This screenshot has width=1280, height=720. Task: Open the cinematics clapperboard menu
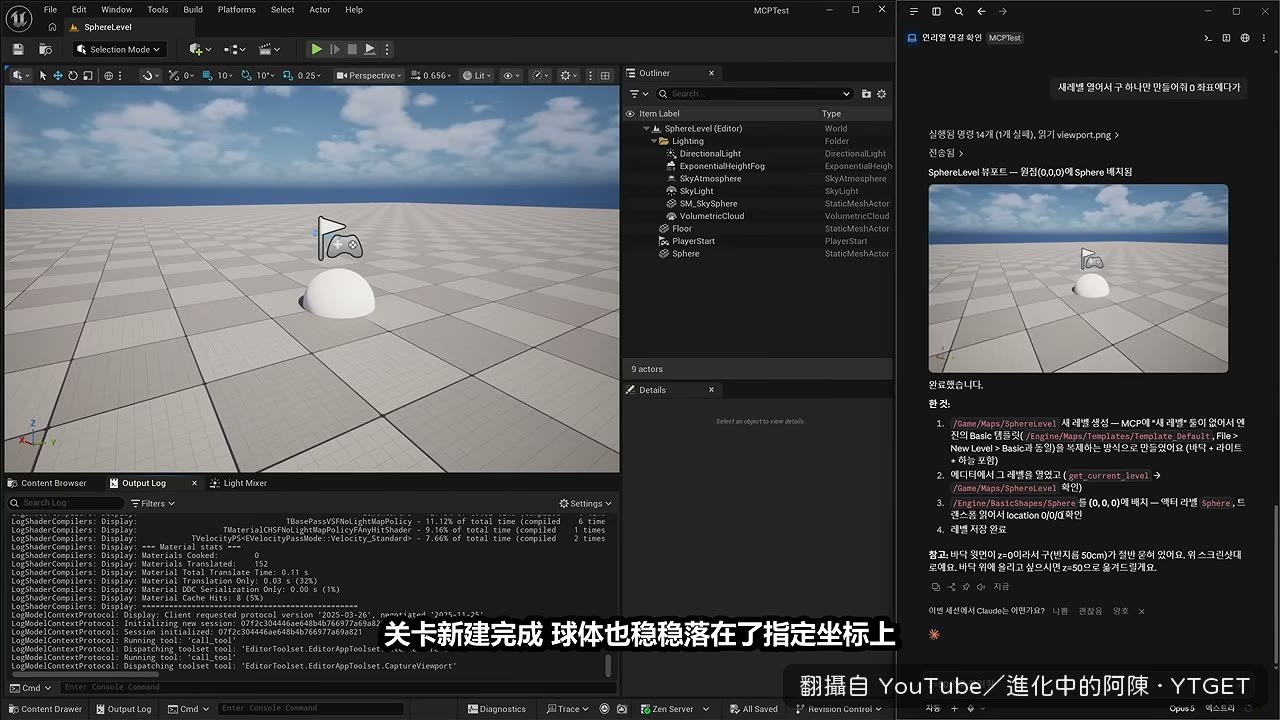click(269, 49)
